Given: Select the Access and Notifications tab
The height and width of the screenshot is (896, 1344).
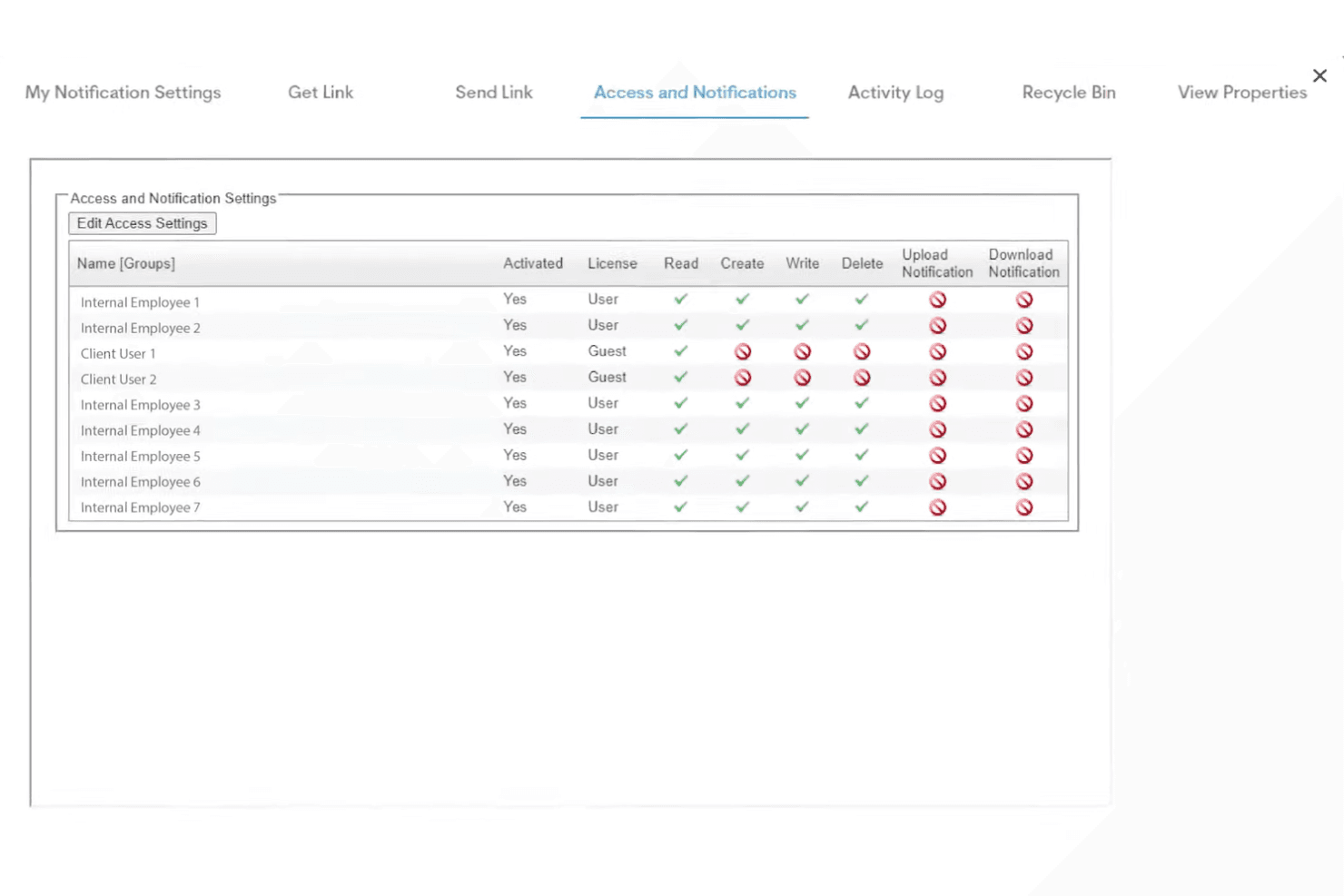Looking at the screenshot, I should (x=695, y=93).
